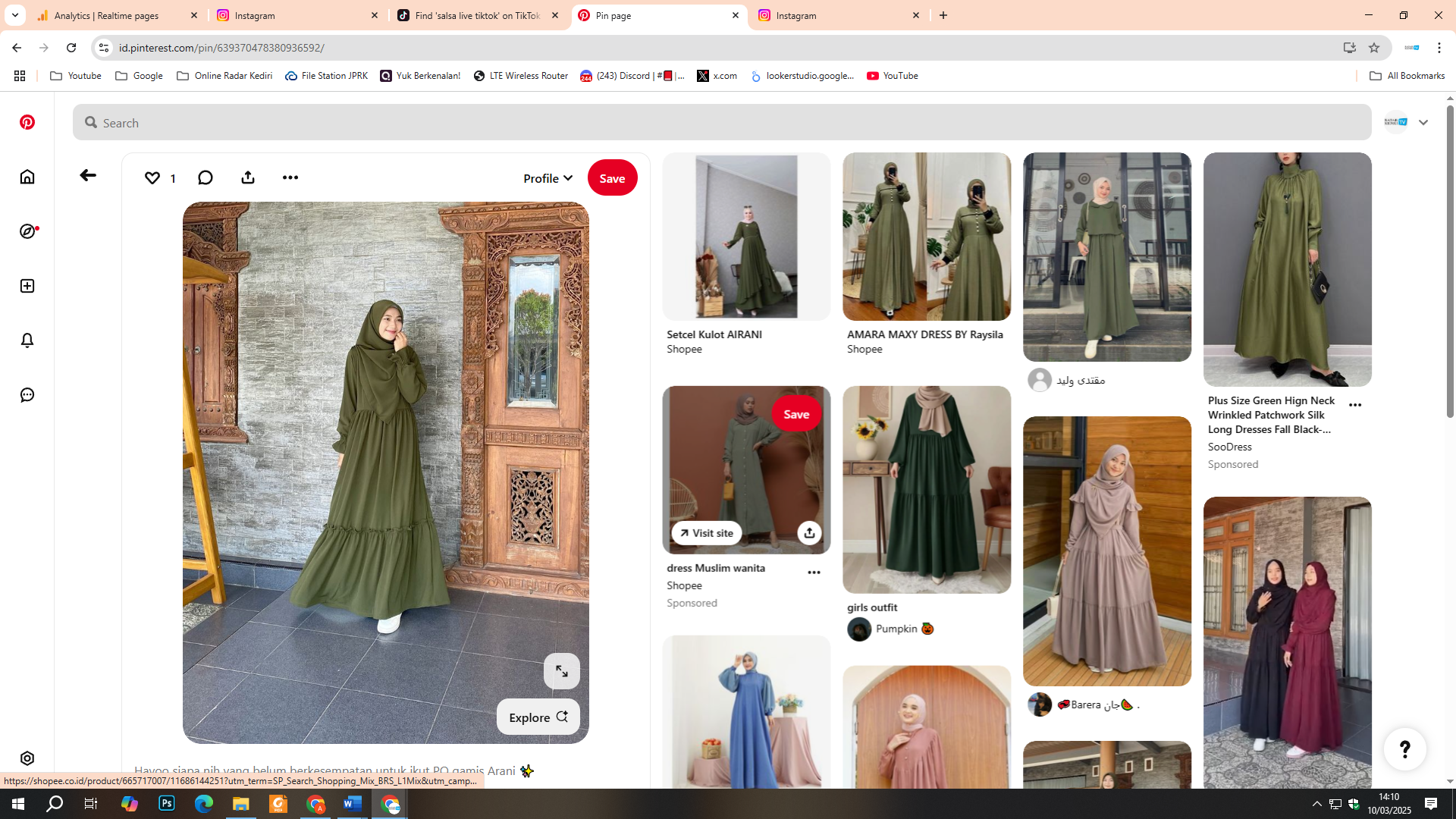Open Plus Size Green dress pin image
The image size is (1456, 819).
pyautogui.click(x=1287, y=270)
